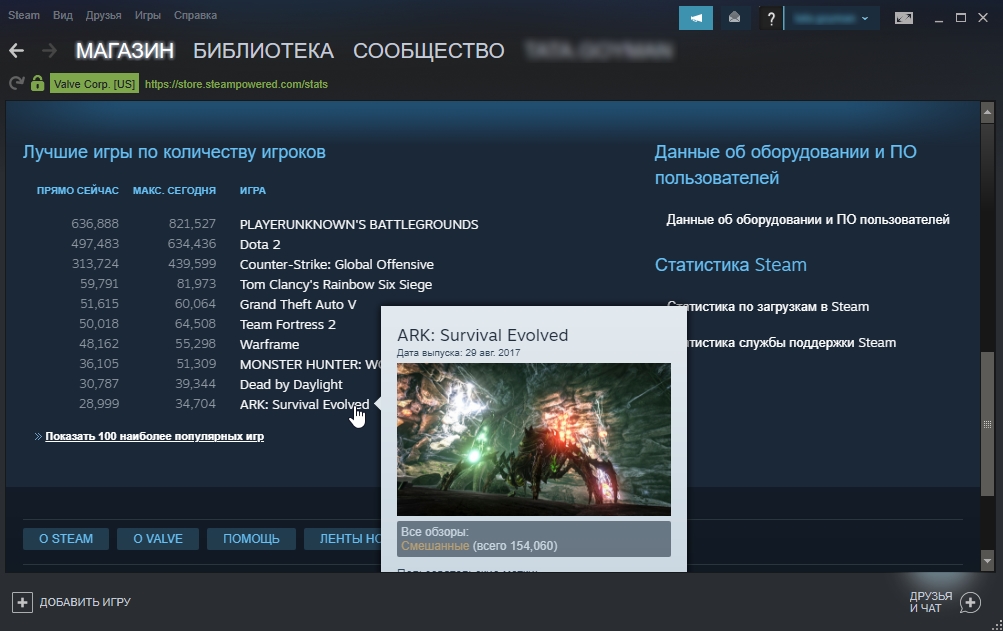Click the ПРЯМО СЕЙЧАС column header
This screenshot has height=631, width=1003.
[77, 191]
